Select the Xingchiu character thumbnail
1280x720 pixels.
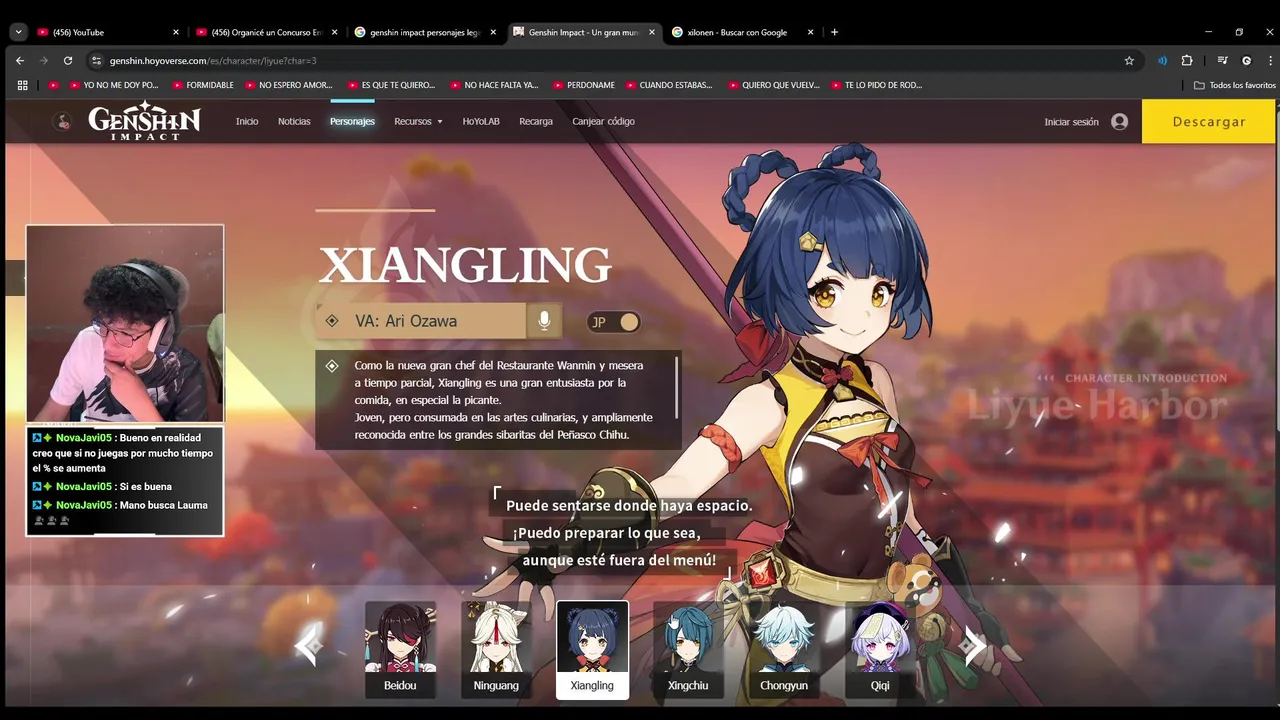[x=688, y=649]
